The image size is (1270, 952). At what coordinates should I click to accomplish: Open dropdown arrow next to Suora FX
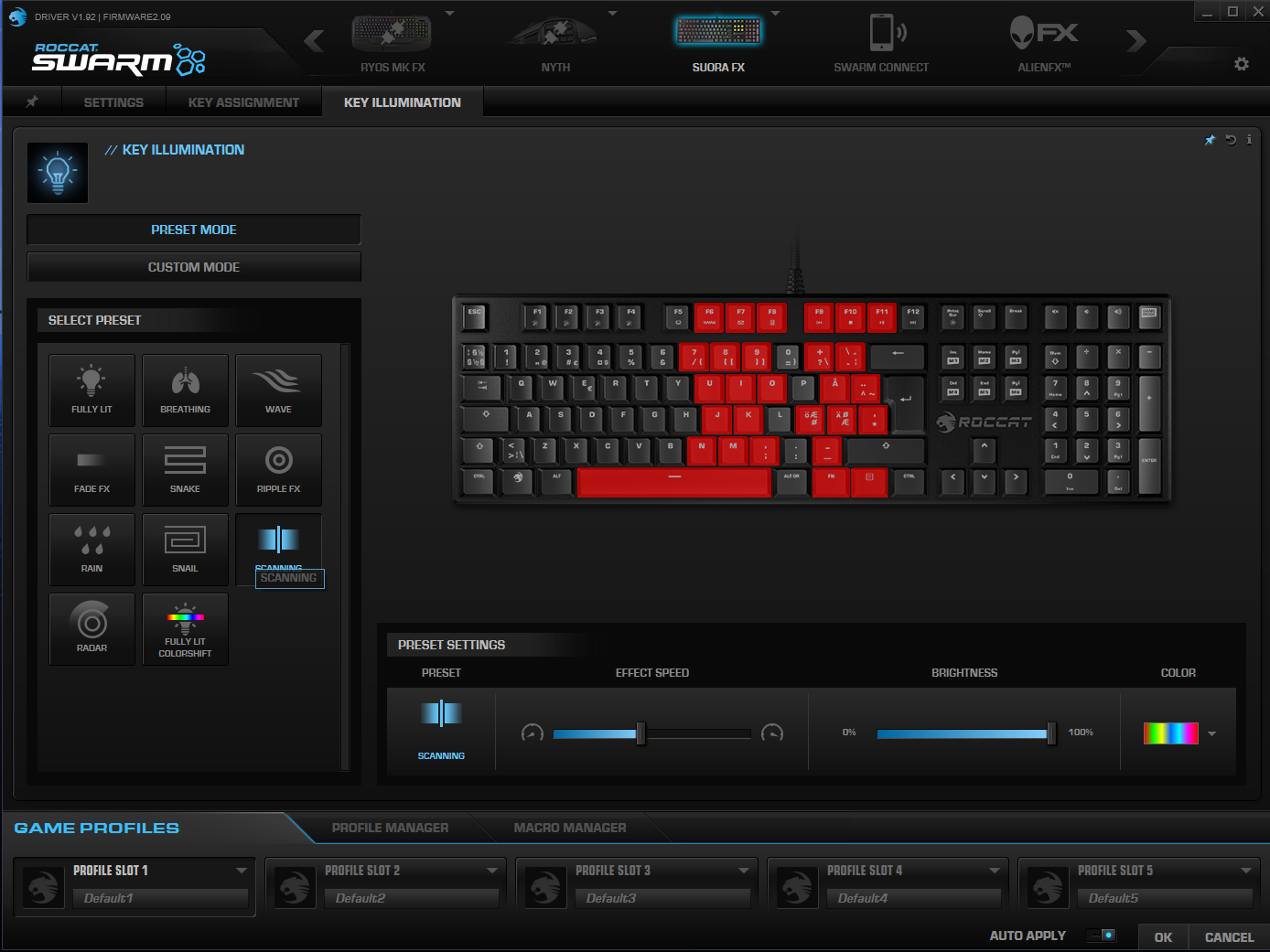(775, 14)
